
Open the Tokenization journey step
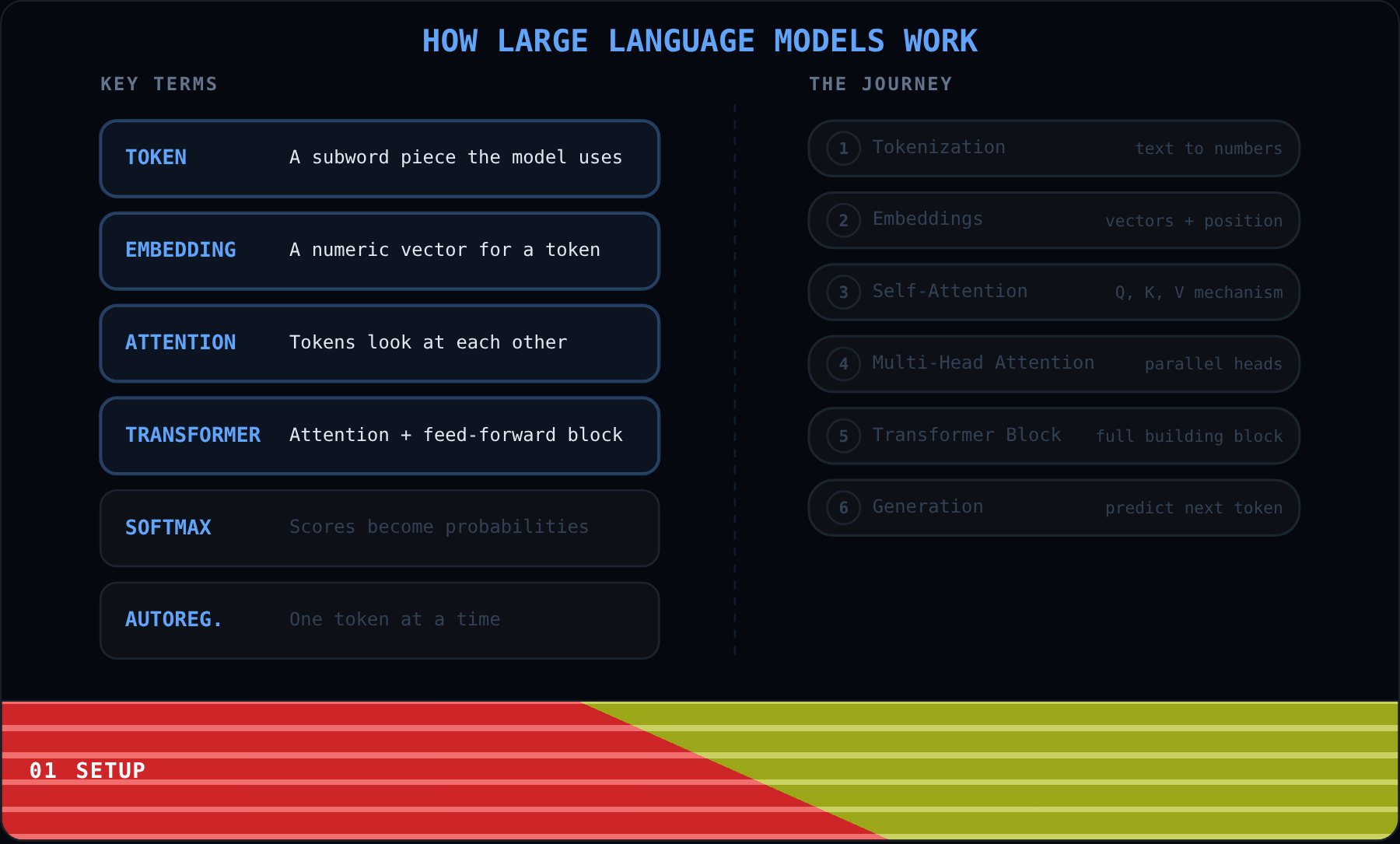click(1054, 149)
